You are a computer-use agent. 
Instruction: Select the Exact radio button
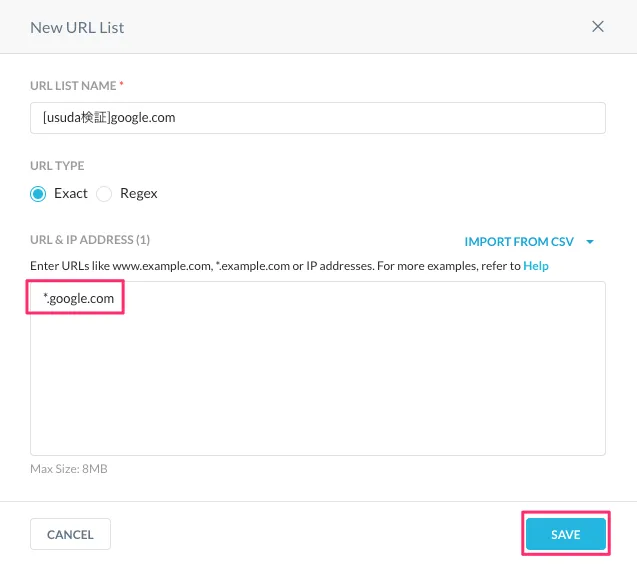[x=39, y=194]
